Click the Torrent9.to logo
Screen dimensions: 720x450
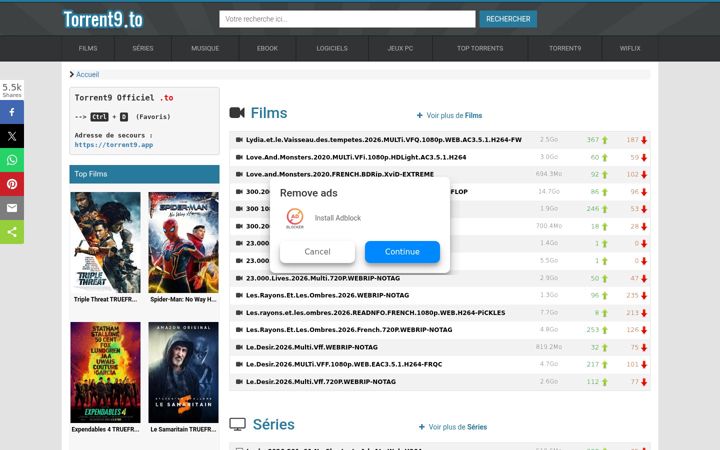103,19
